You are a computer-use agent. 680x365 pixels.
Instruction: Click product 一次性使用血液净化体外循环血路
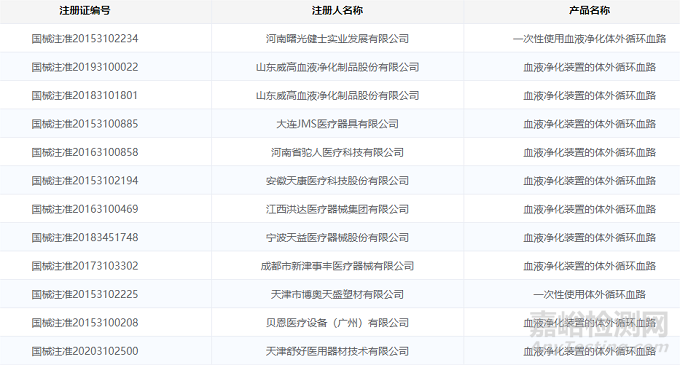589,39
